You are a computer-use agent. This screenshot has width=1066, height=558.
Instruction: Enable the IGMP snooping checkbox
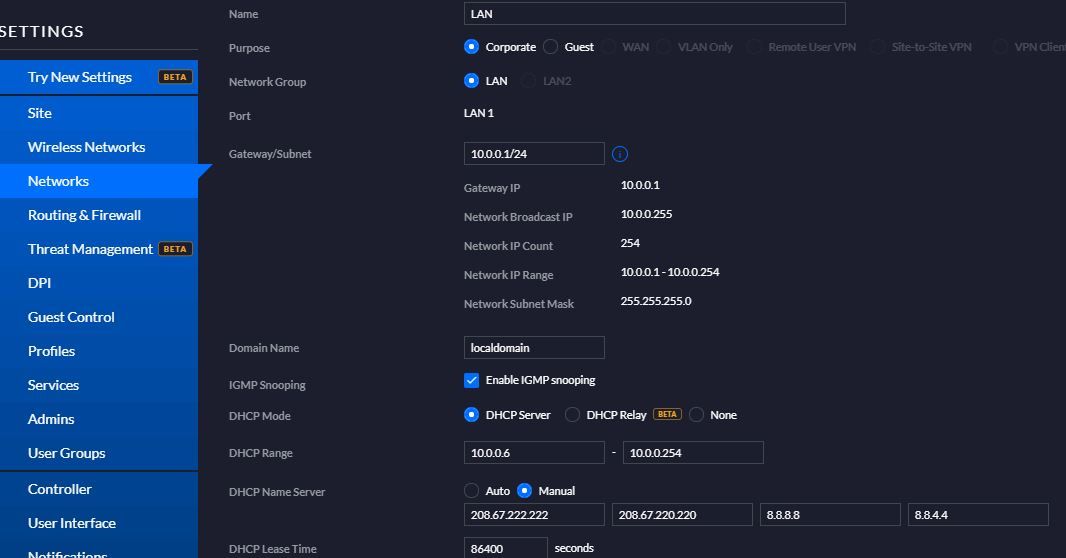point(472,380)
